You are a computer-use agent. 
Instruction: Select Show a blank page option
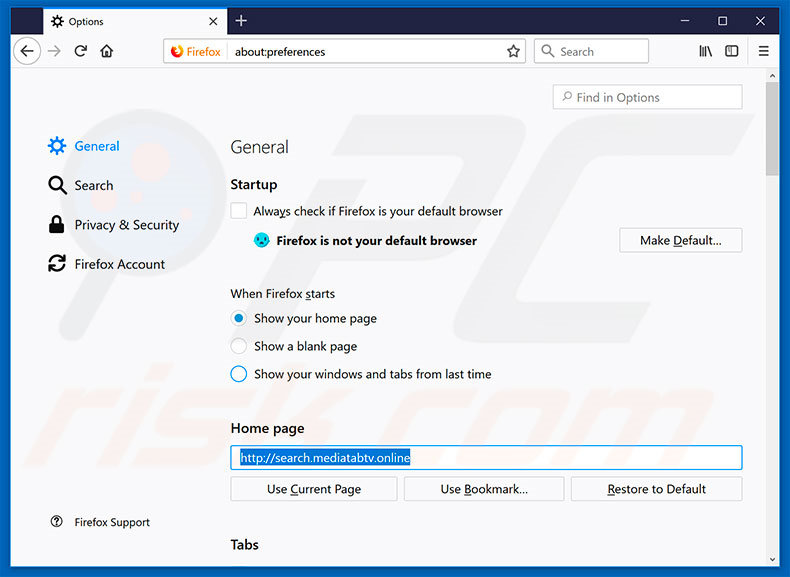click(x=239, y=346)
